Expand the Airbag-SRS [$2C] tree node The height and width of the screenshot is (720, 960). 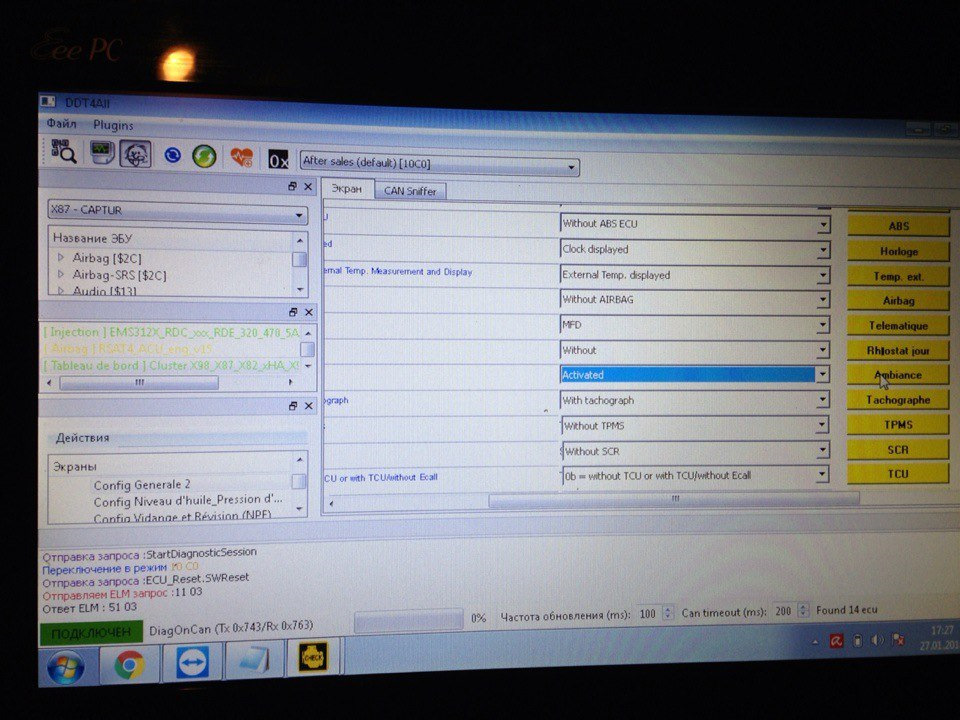[61, 274]
